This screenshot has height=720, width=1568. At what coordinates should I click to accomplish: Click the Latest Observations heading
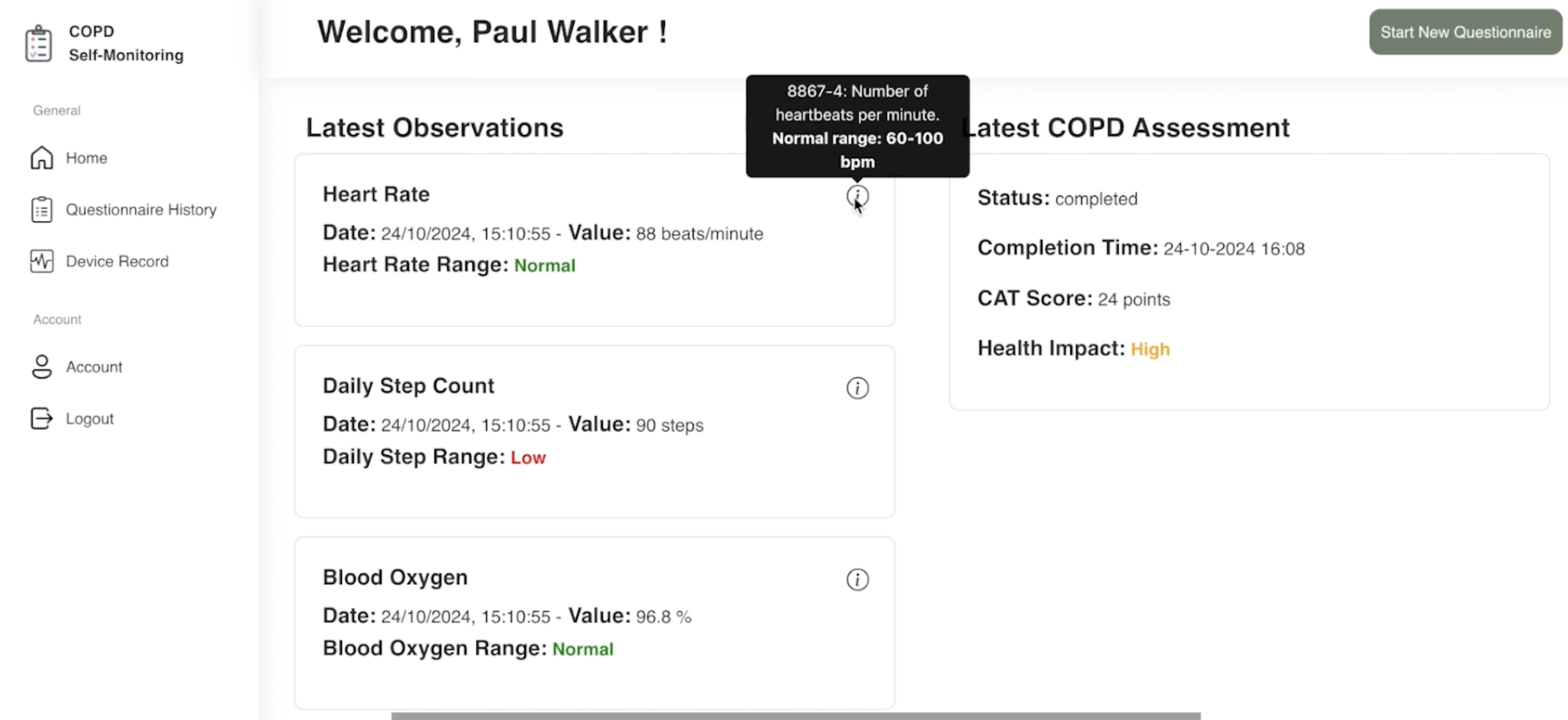pyautogui.click(x=434, y=127)
